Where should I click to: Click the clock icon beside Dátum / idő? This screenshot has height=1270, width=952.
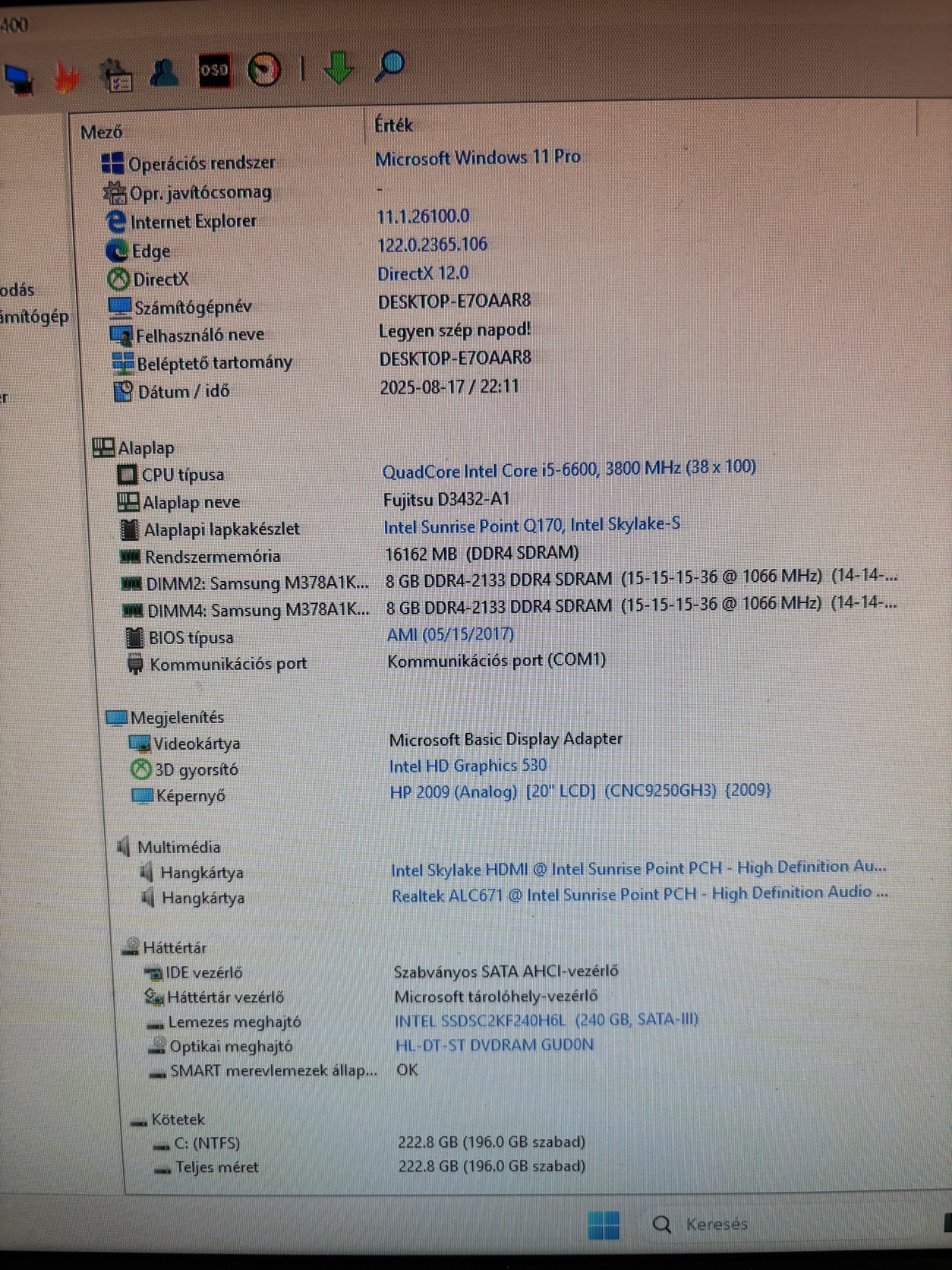pyautogui.click(x=123, y=391)
